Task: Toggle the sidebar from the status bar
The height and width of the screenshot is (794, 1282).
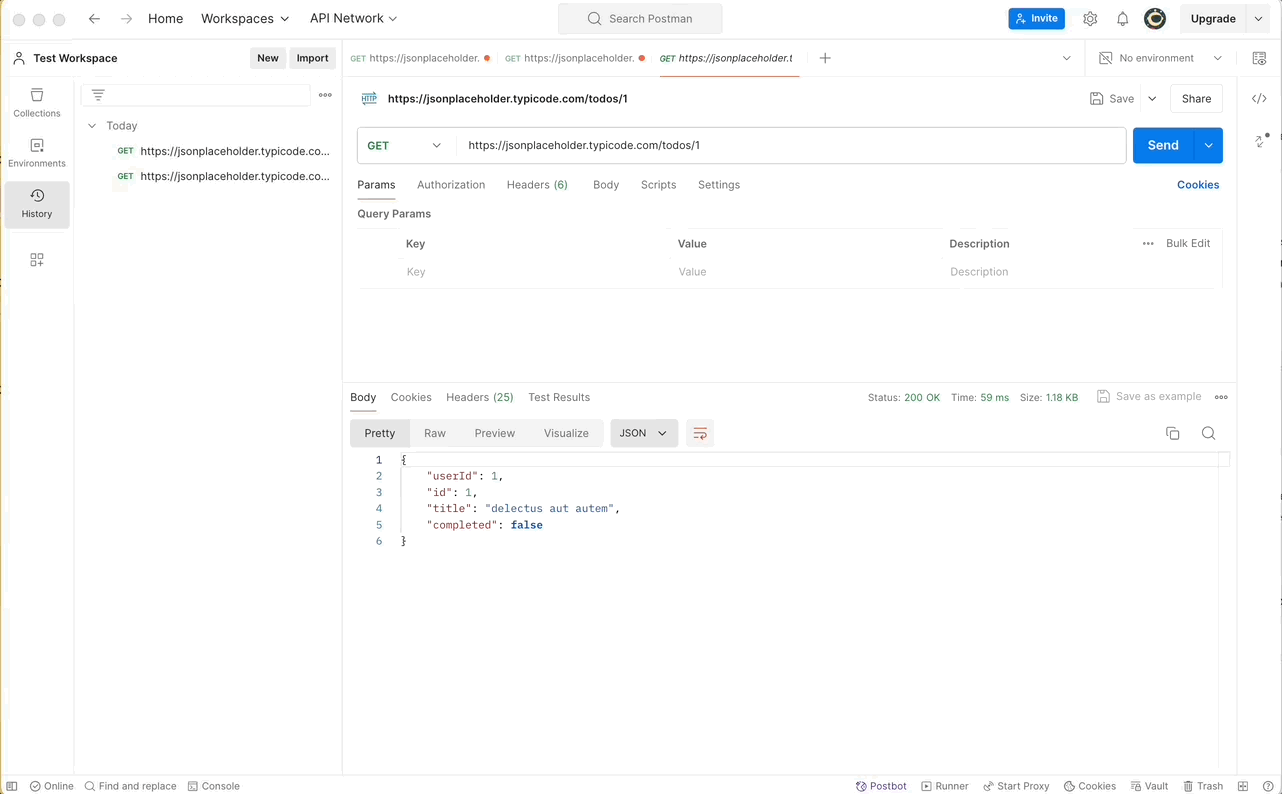Action: [x=12, y=786]
